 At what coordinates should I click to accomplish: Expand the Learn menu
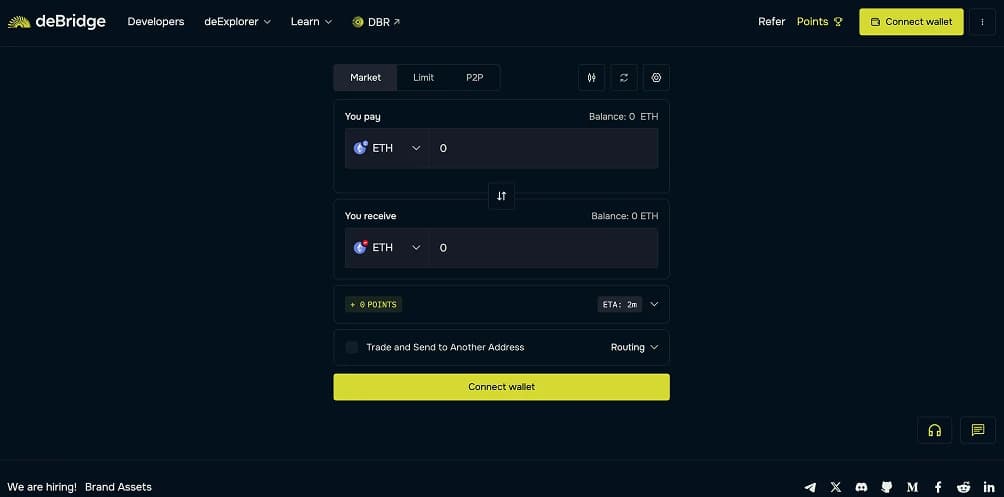click(x=311, y=22)
